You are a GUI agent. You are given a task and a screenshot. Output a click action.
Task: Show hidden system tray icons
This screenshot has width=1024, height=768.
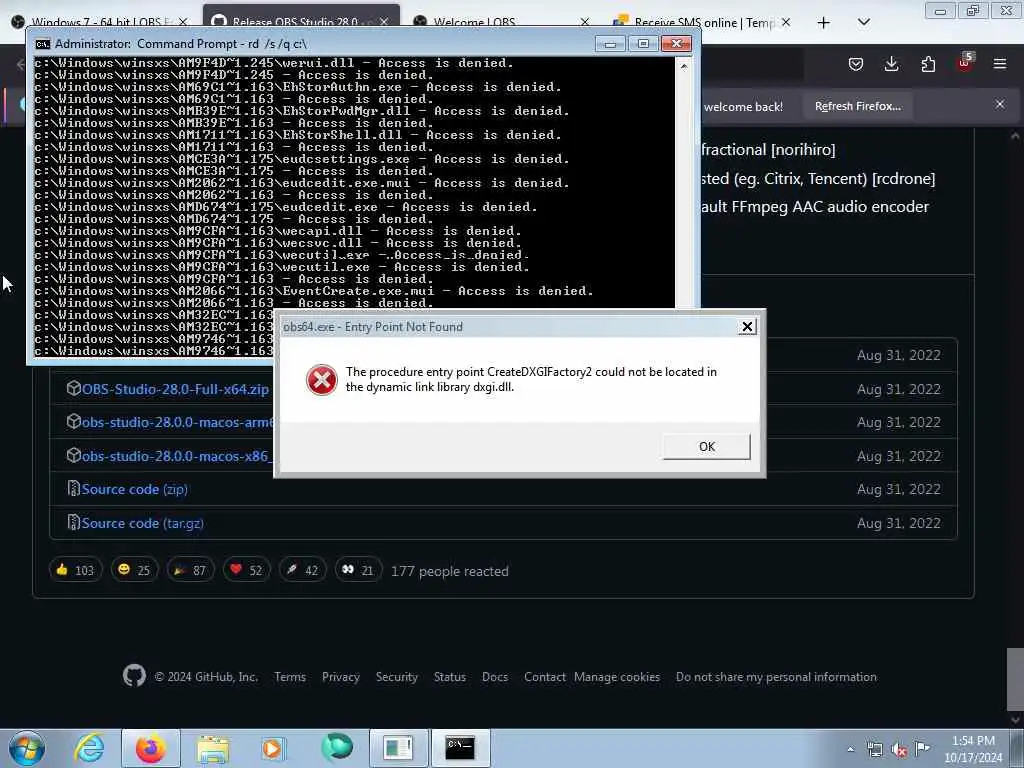pos(850,750)
